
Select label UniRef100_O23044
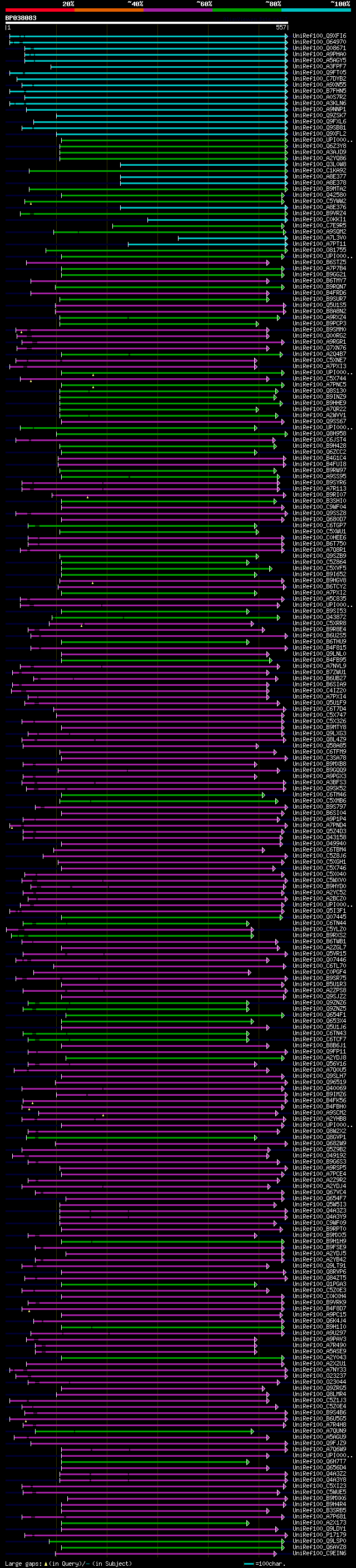[x=319, y=1382]
